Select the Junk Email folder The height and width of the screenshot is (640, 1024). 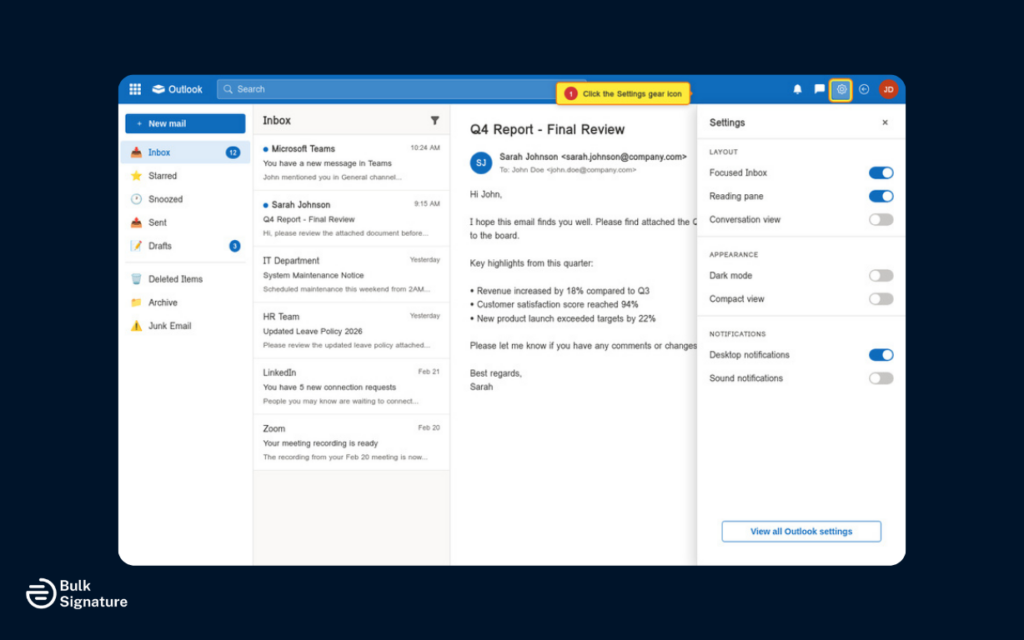point(169,325)
